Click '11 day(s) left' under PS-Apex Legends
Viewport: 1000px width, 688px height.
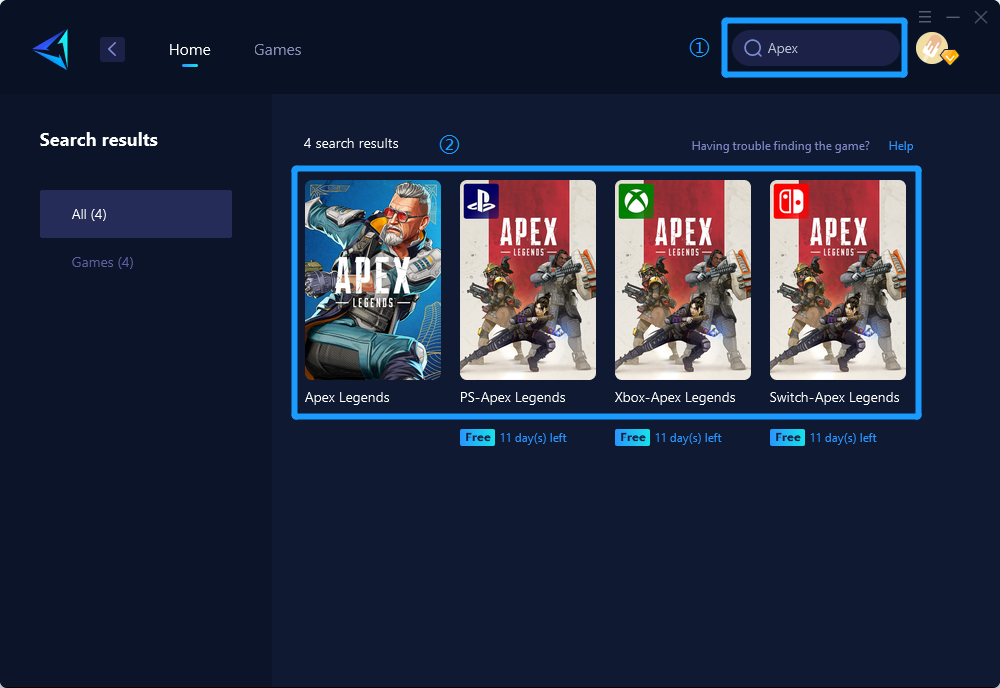533,438
